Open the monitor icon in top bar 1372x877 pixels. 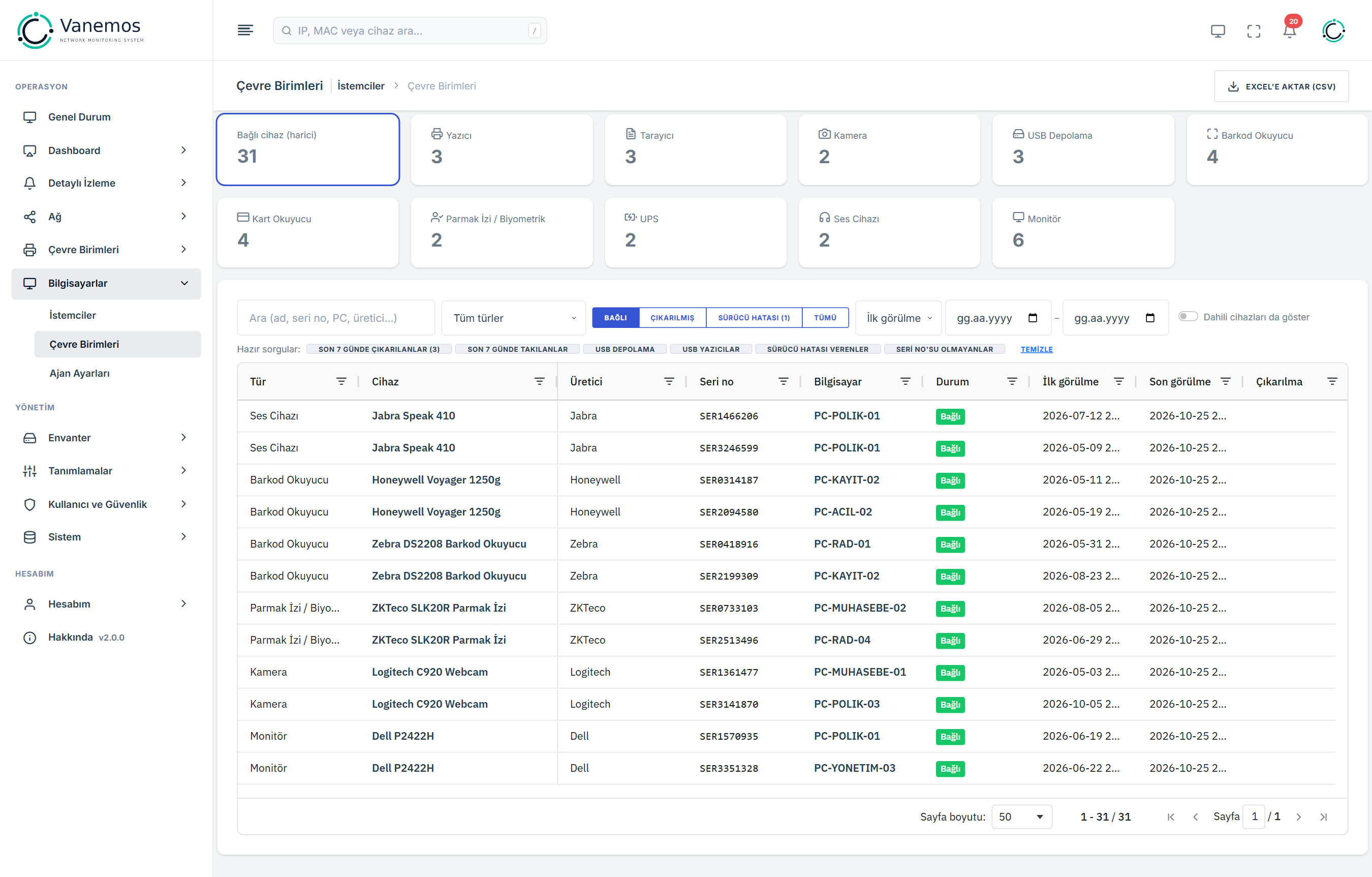[x=1218, y=31]
